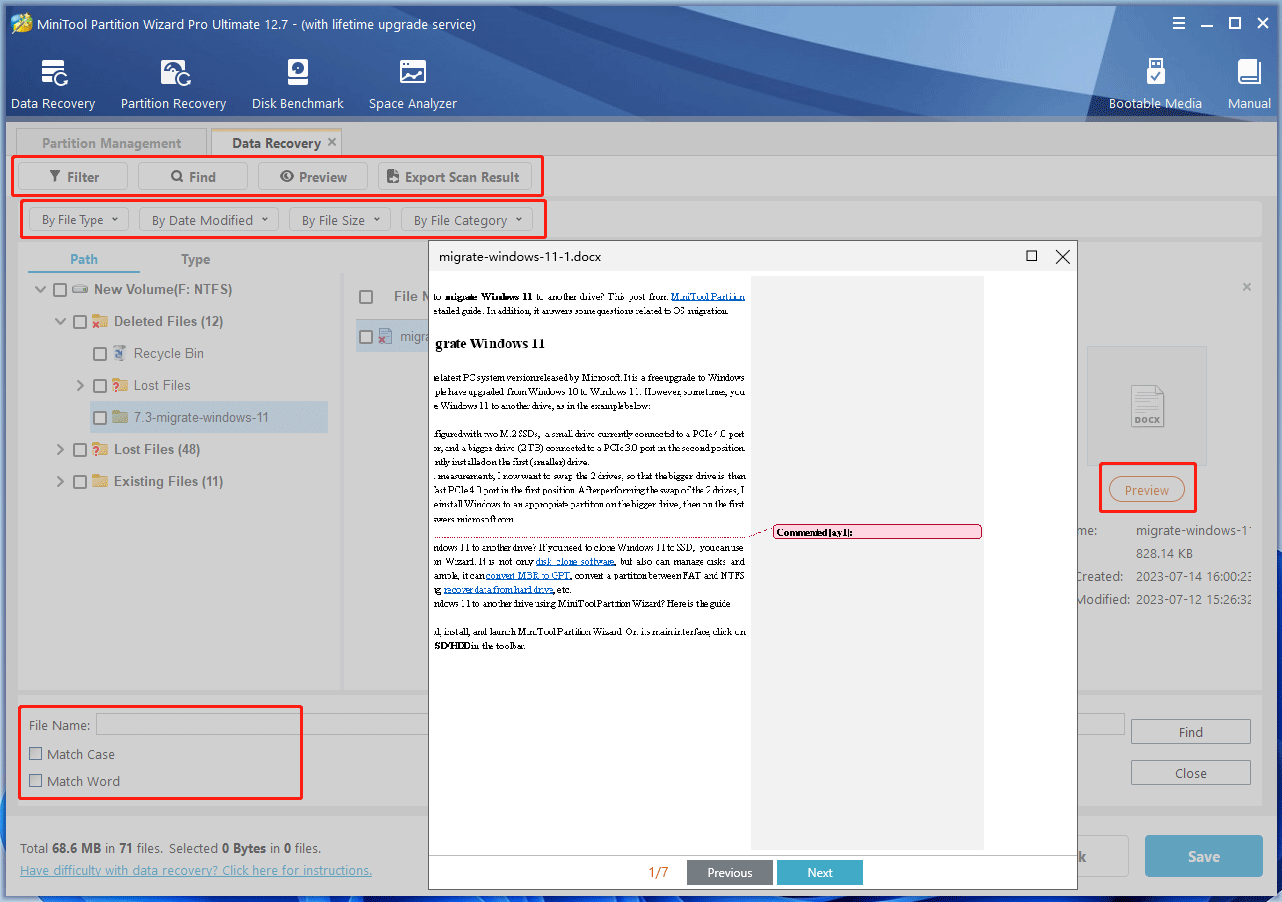1282x902 pixels.
Task: Check the 7.3-migrate-windows-11 folder checkbox
Action: tap(100, 418)
